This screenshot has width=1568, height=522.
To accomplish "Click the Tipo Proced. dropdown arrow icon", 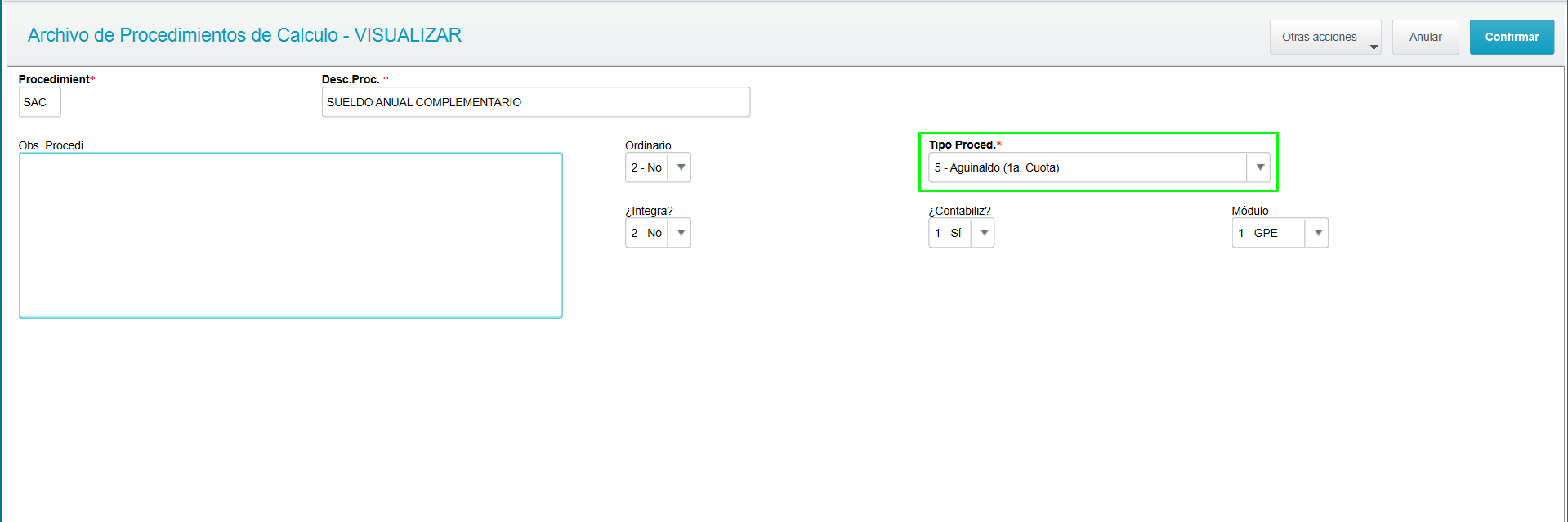I will click(1259, 167).
